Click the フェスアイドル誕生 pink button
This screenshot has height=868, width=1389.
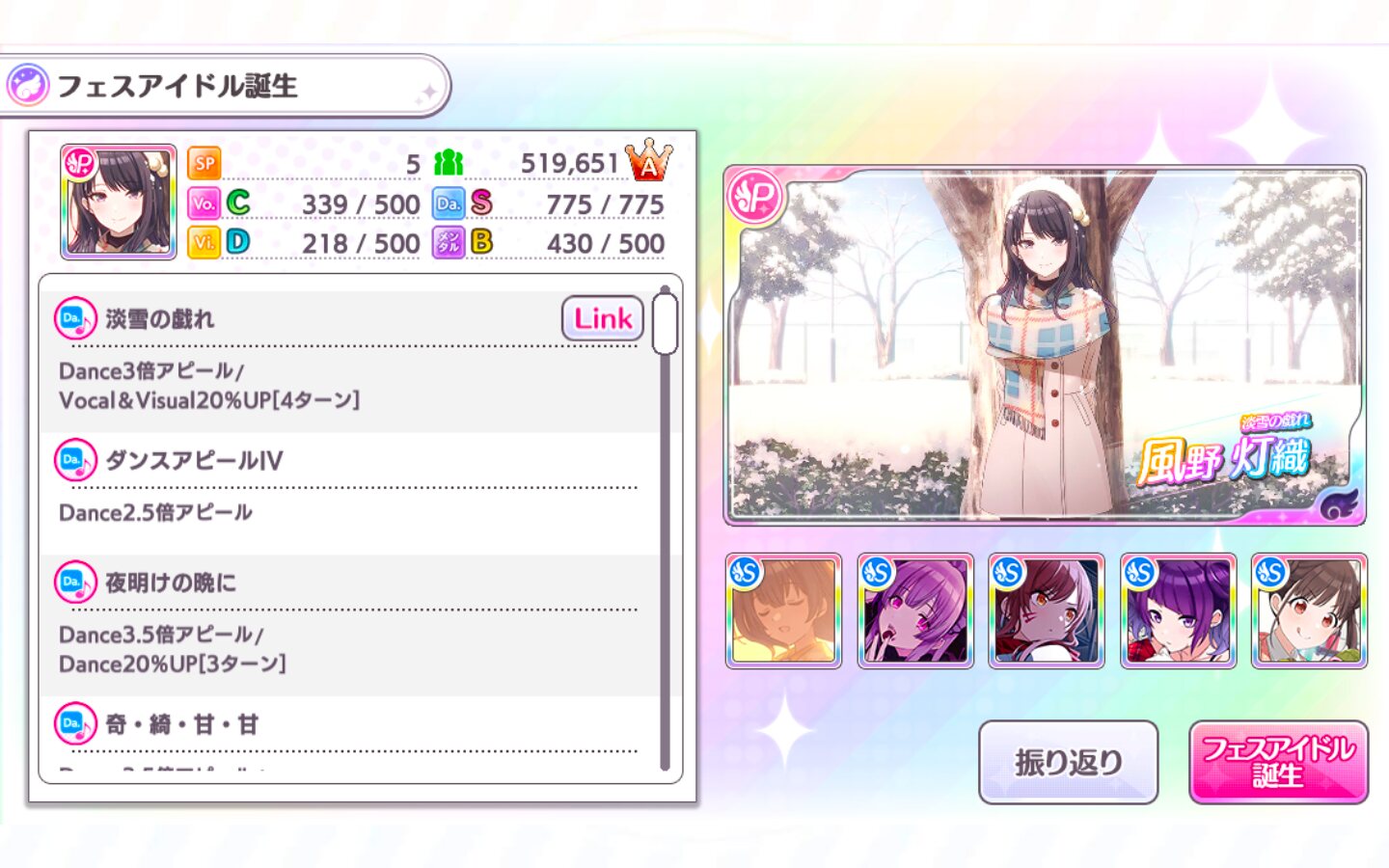1278,762
